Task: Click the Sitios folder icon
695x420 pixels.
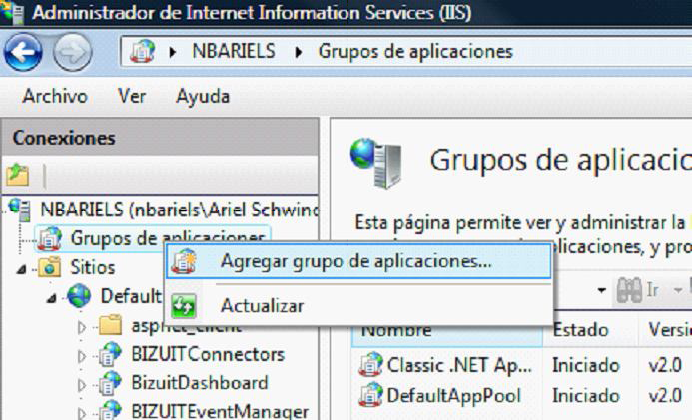Action: [x=49, y=267]
